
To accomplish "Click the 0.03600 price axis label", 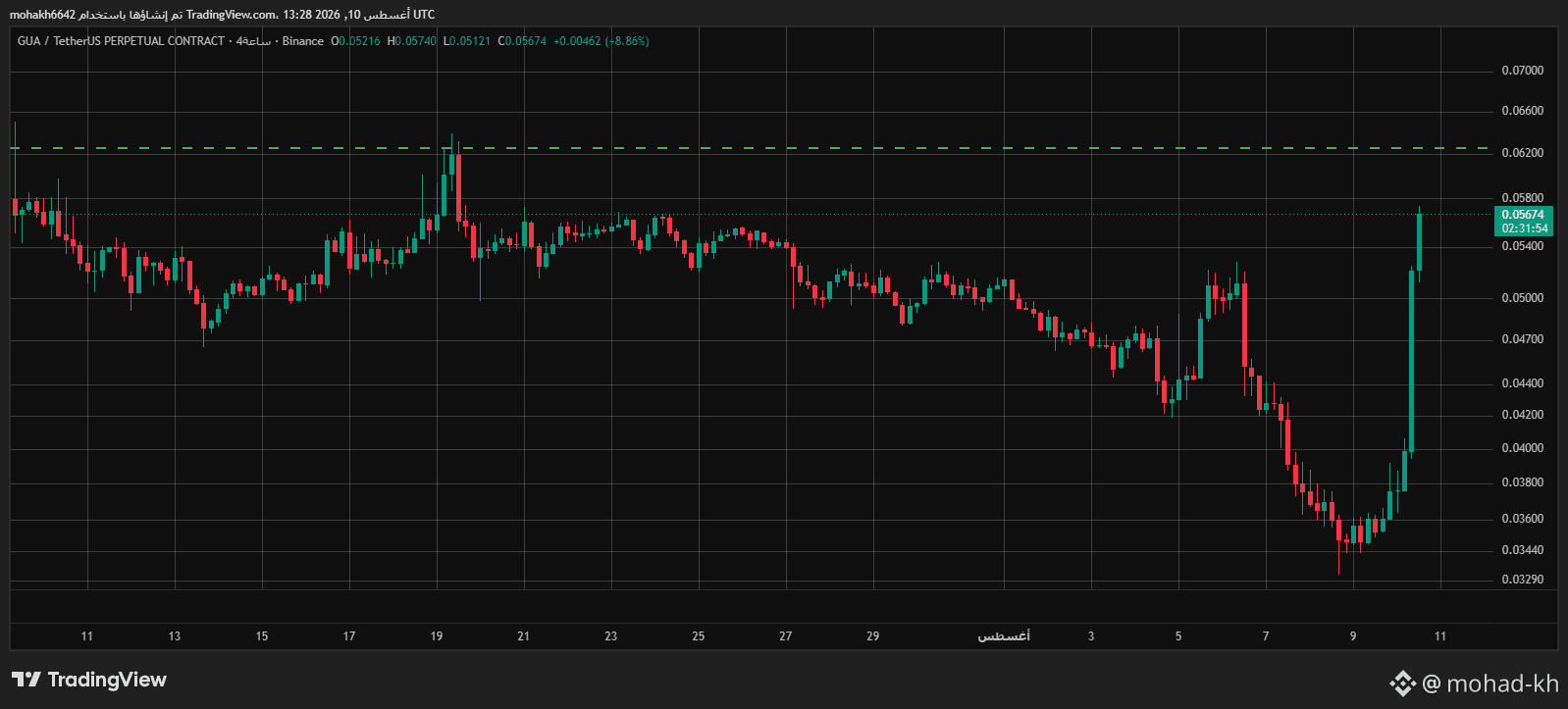I will pos(1523,519).
